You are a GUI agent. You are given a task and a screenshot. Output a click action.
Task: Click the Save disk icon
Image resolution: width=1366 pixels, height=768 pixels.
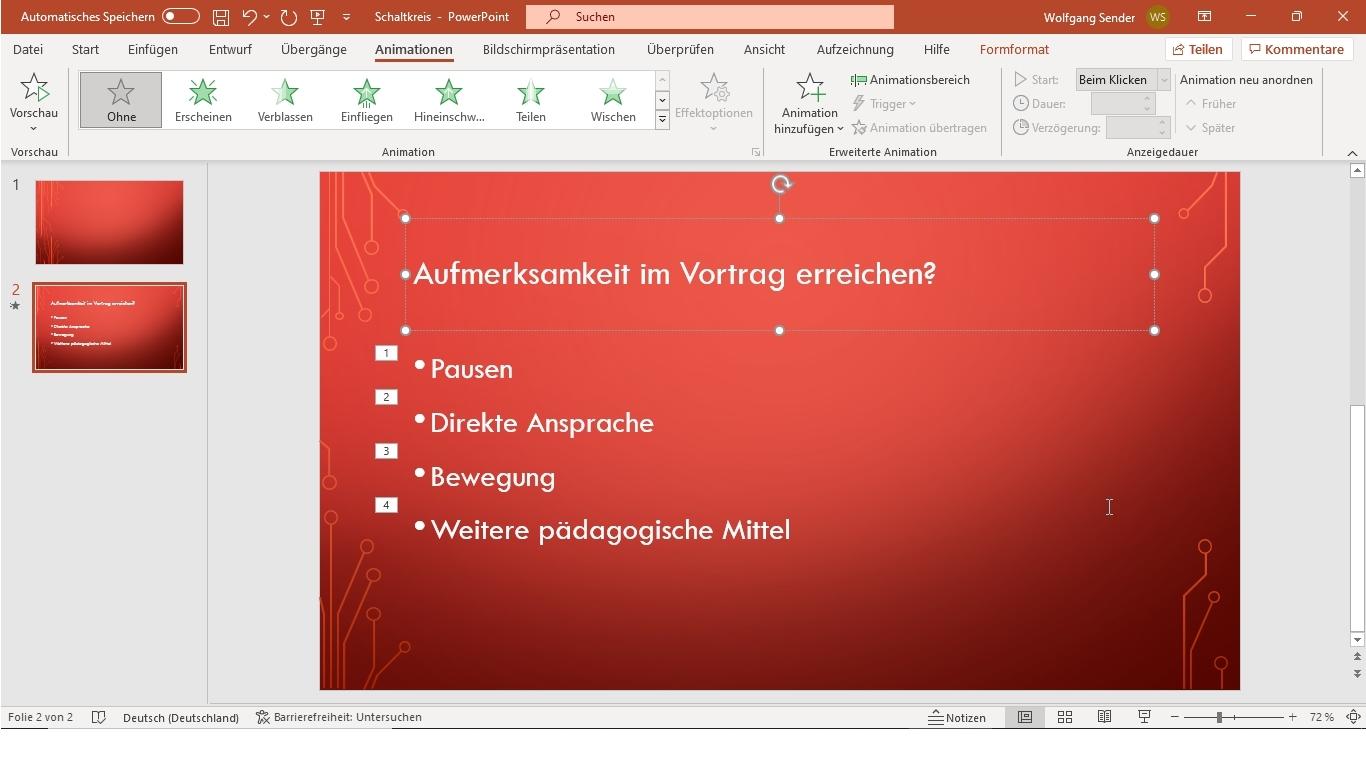pyautogui.click(x=221, y=17)
